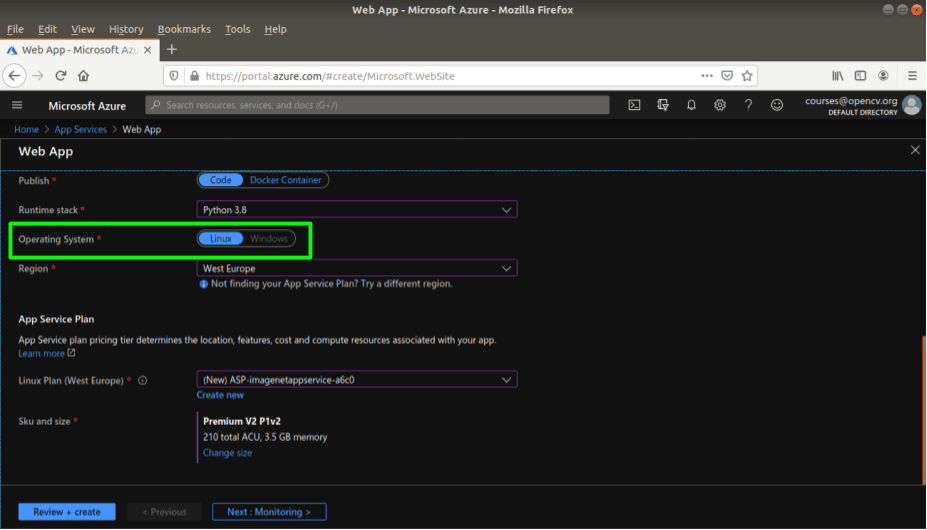This screenshot has height=530, width=927.
Task: Close the Web App browser tab
Action: tap(148, 50)
